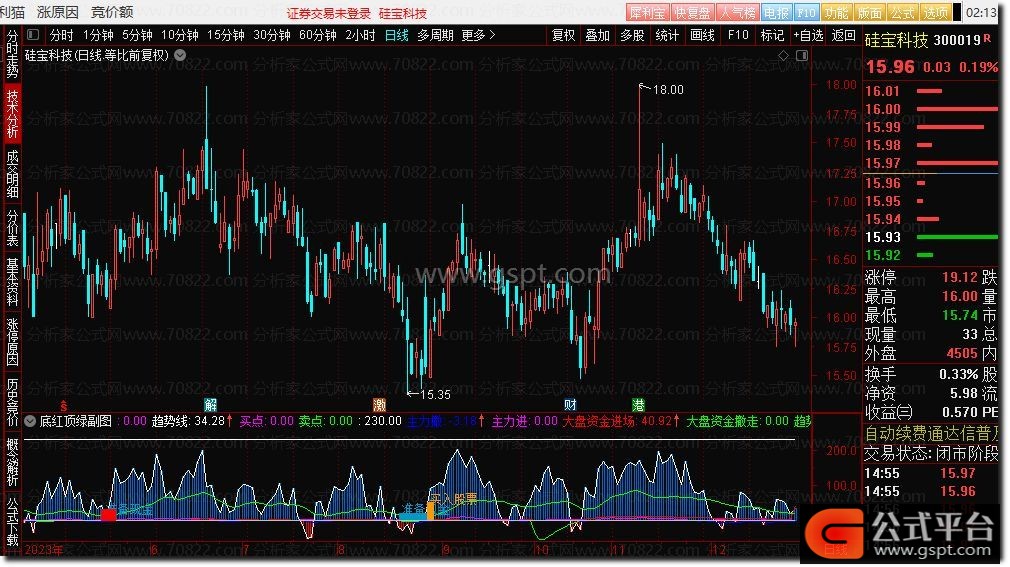This screenshot has width=1010, height=567.
Task: Click the 港 event marker icon
Action: click(x=638, y=405)
